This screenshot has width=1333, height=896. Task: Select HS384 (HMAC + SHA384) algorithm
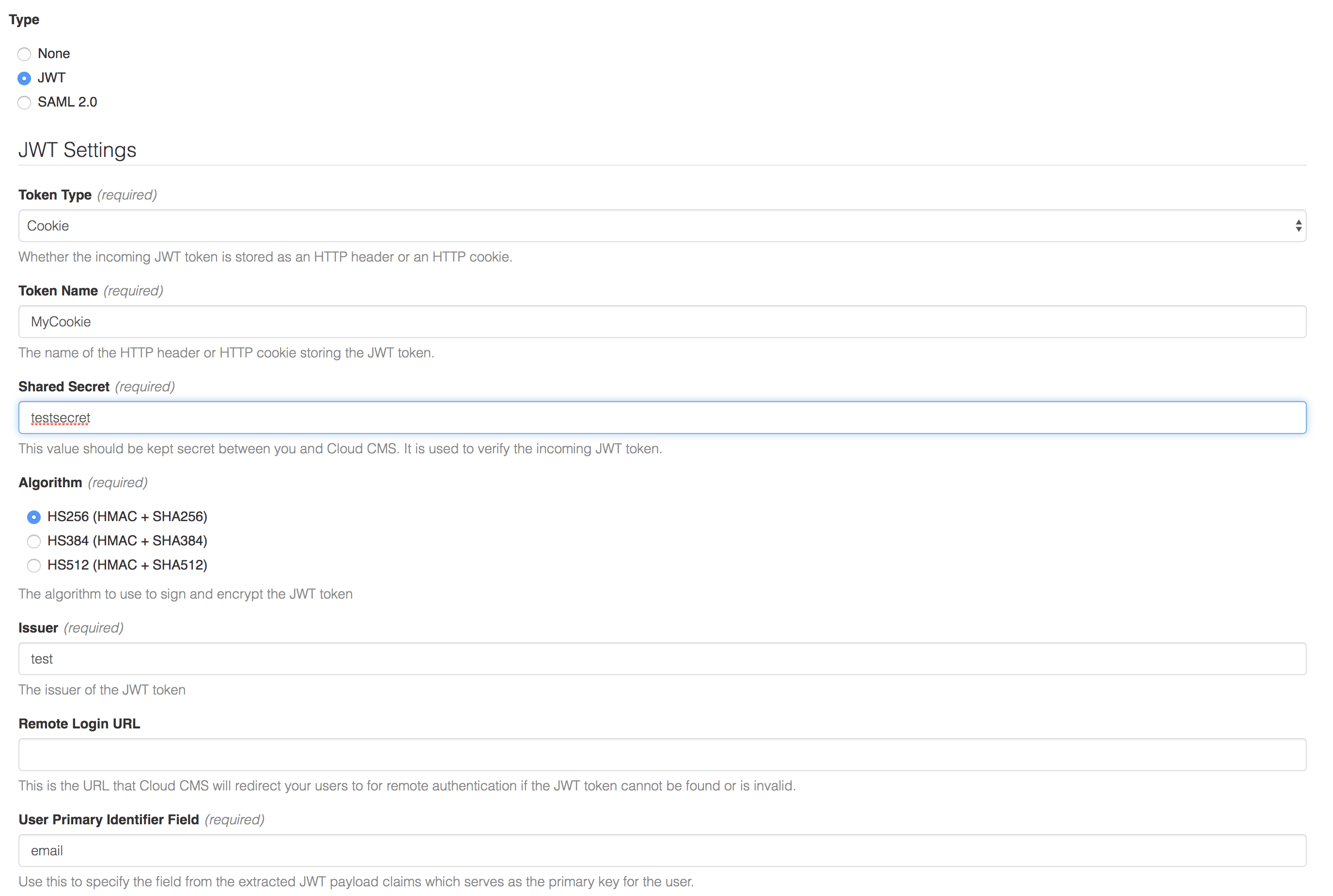pyautogui.click(x=34, y=541)
